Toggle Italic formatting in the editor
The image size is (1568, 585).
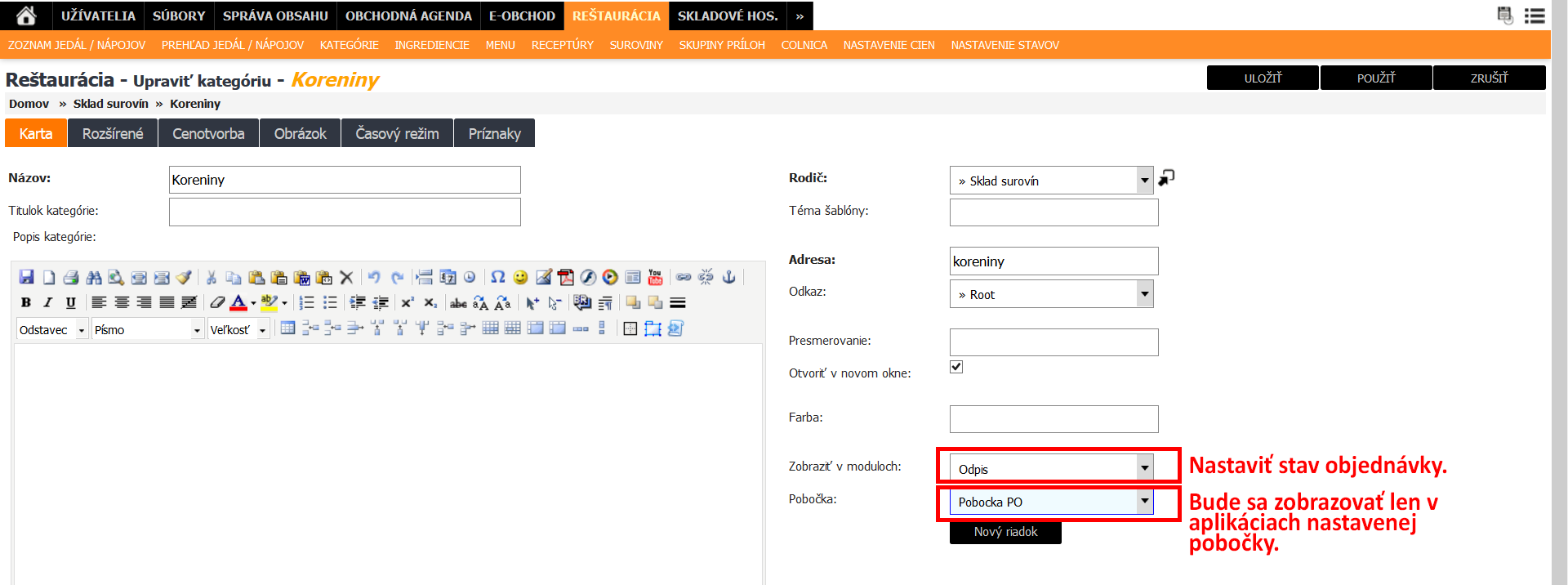pyautogui.click(x=48, y=302)
